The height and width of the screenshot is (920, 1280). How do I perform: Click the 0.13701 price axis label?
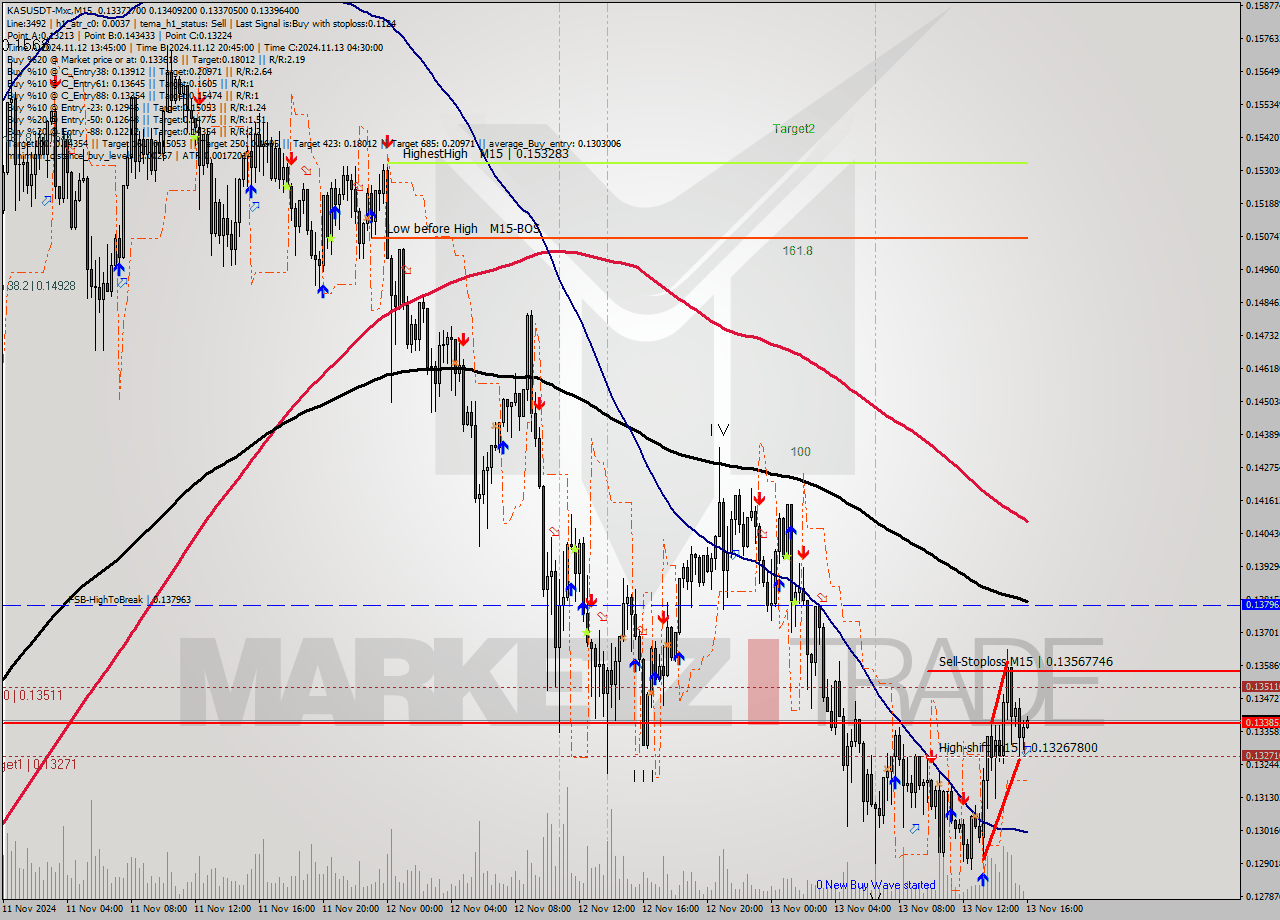1262,632
